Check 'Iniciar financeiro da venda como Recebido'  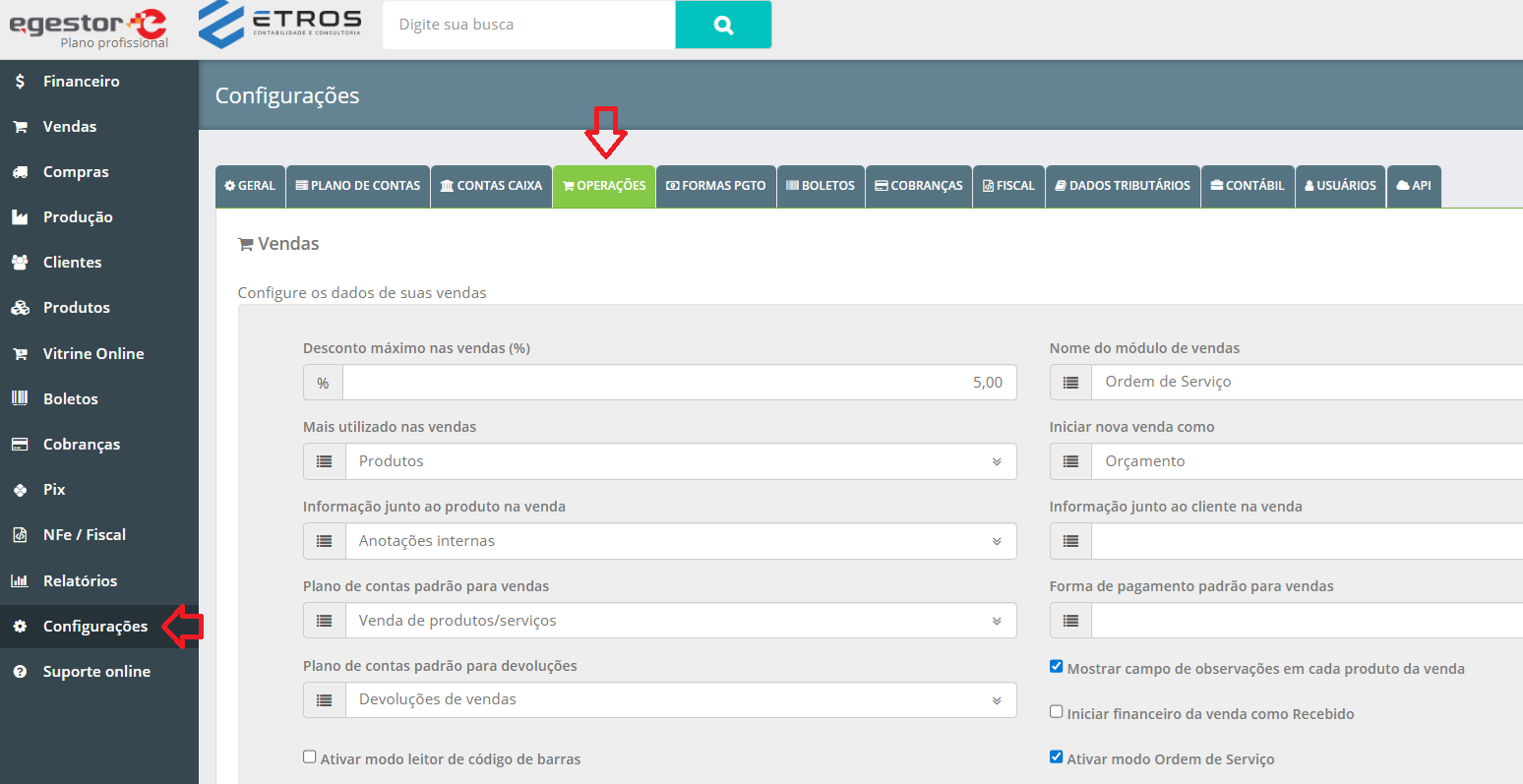coord(1057,712)
